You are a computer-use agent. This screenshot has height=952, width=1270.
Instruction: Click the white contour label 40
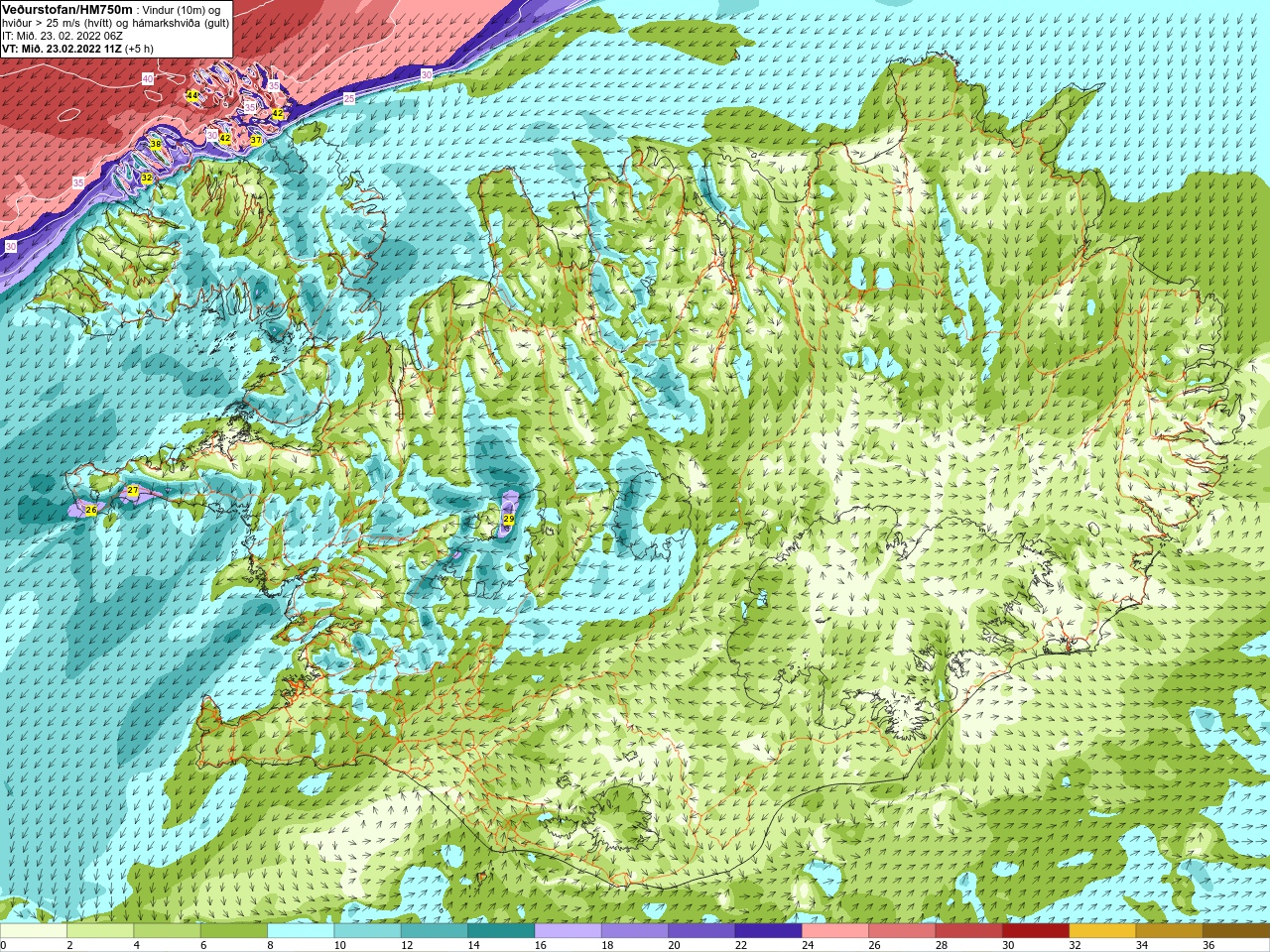coord(148,78)
